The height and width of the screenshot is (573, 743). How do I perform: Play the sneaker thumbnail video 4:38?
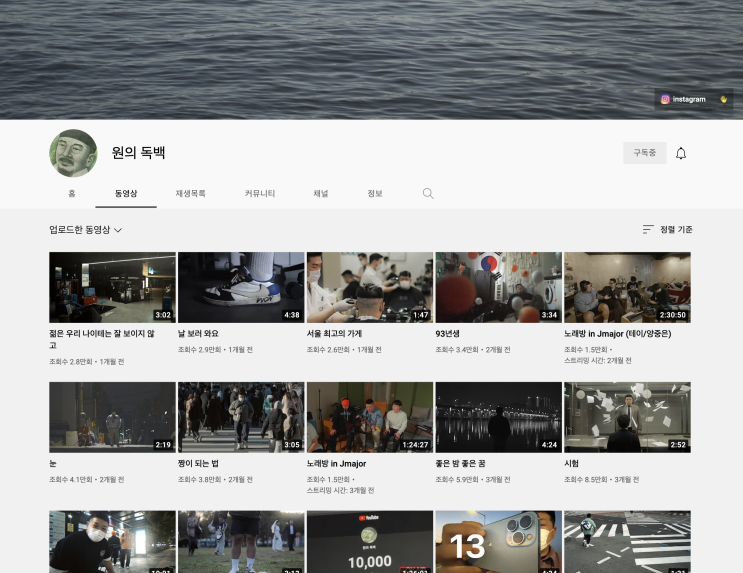241,287
